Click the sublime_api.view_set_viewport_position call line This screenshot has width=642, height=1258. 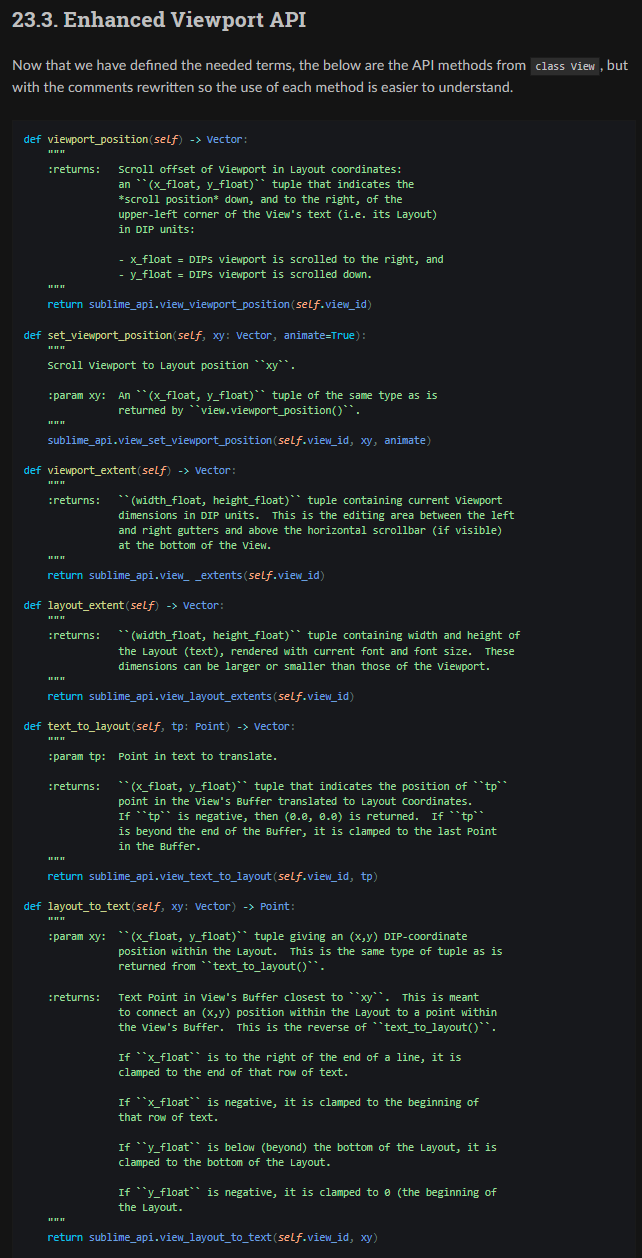click(239, 440)
